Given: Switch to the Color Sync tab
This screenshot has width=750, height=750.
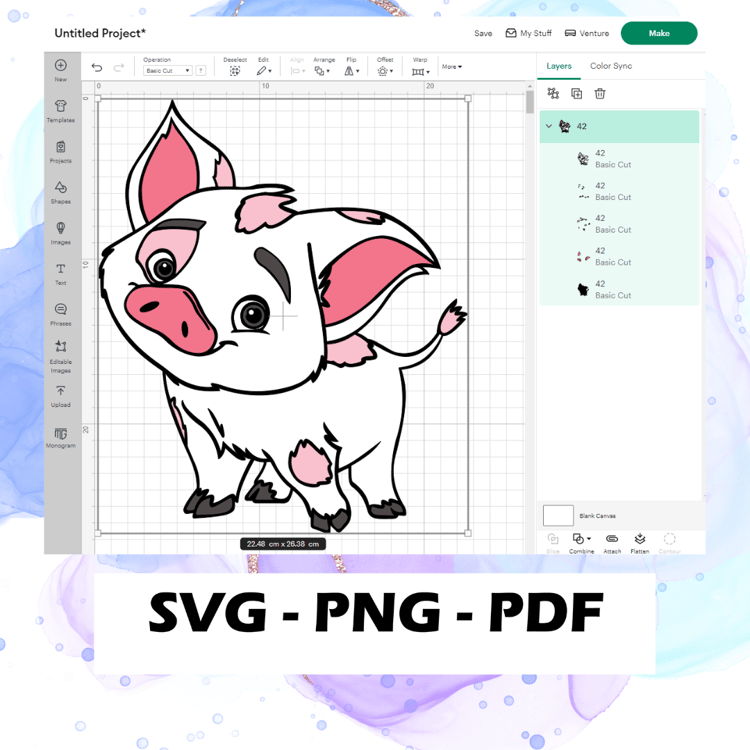Looking at the screenshot, I should tap(611, 66).
